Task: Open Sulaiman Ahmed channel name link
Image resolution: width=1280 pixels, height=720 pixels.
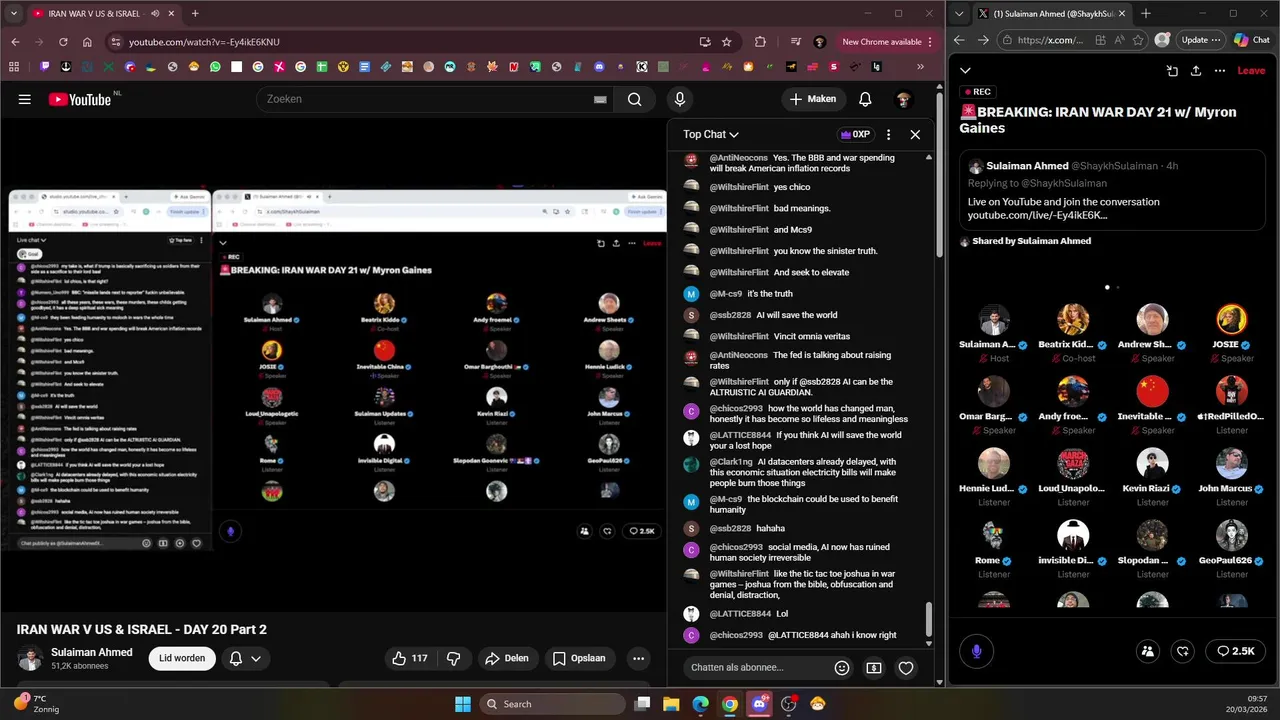Action: click(x=91, y=652)
